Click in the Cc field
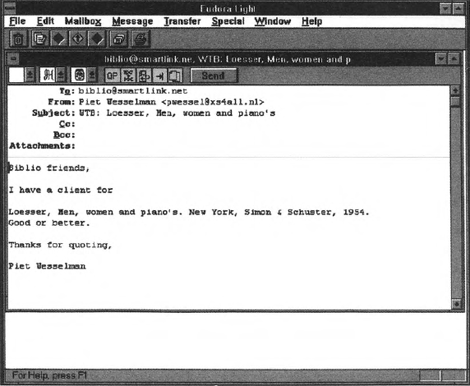The width and height of the screenshot is (470, 386). point(262,124)
